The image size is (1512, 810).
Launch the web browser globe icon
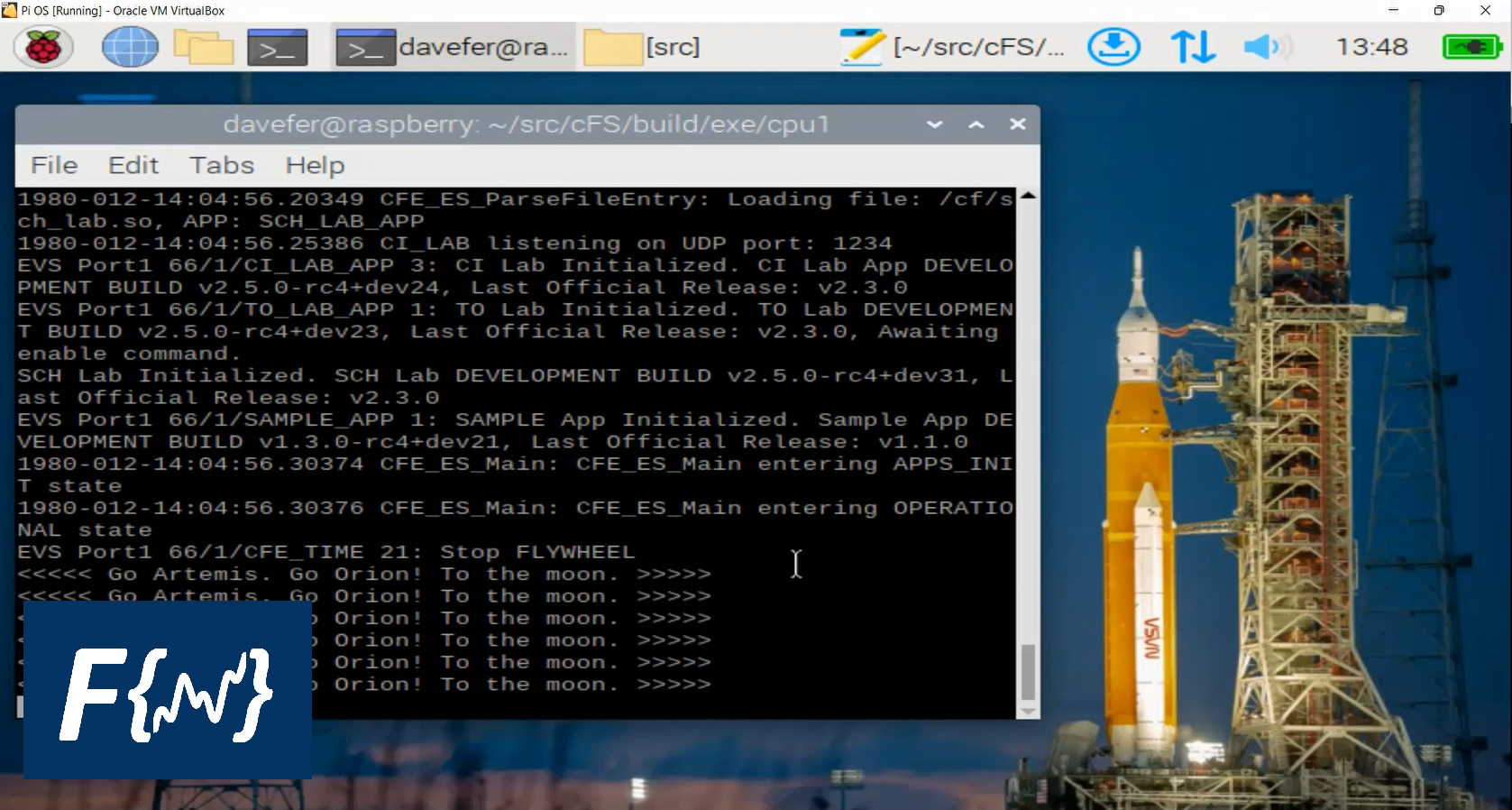pos(130,47)
